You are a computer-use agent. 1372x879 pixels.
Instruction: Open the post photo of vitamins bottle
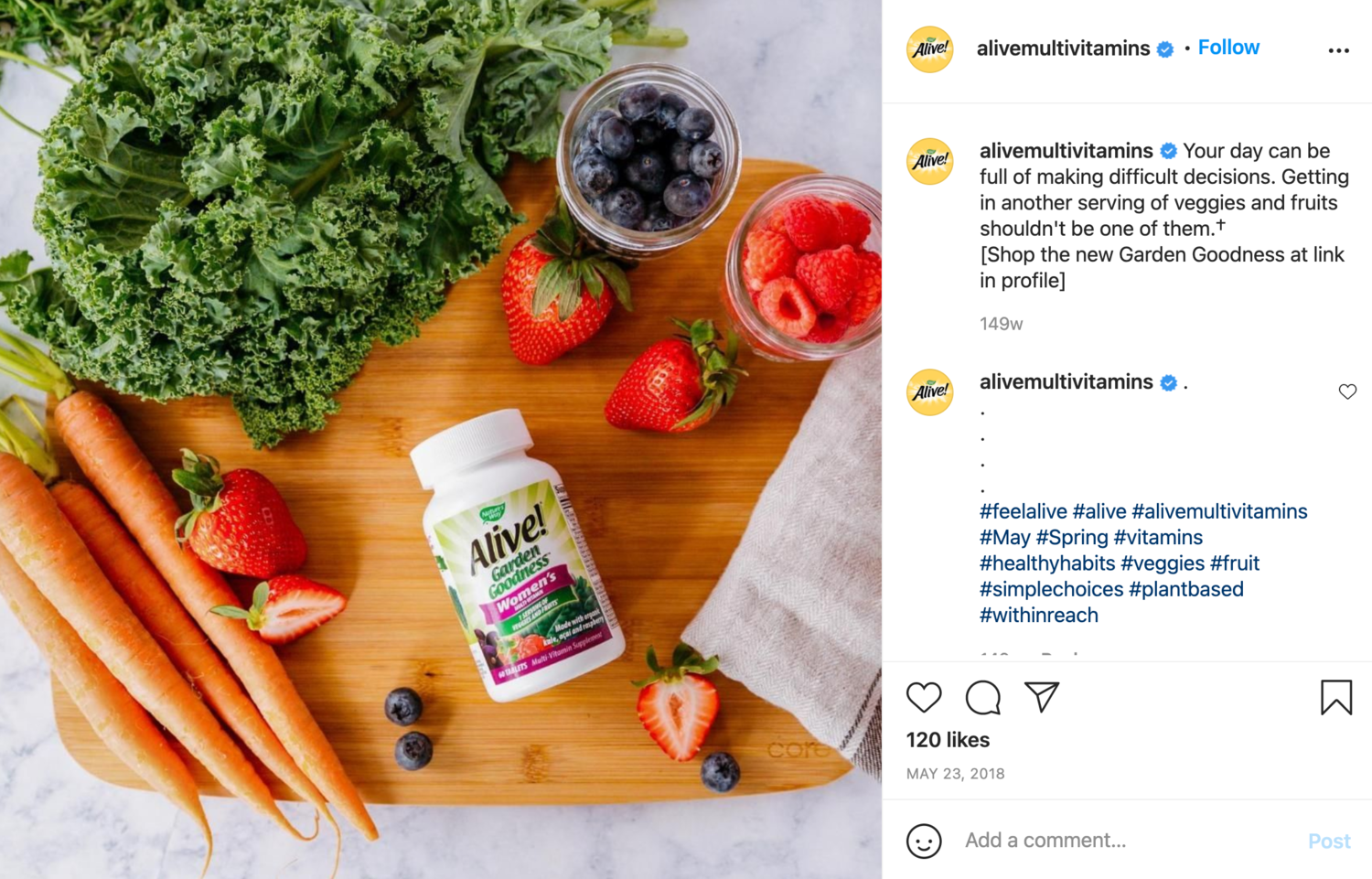click(x=441, y=439)
